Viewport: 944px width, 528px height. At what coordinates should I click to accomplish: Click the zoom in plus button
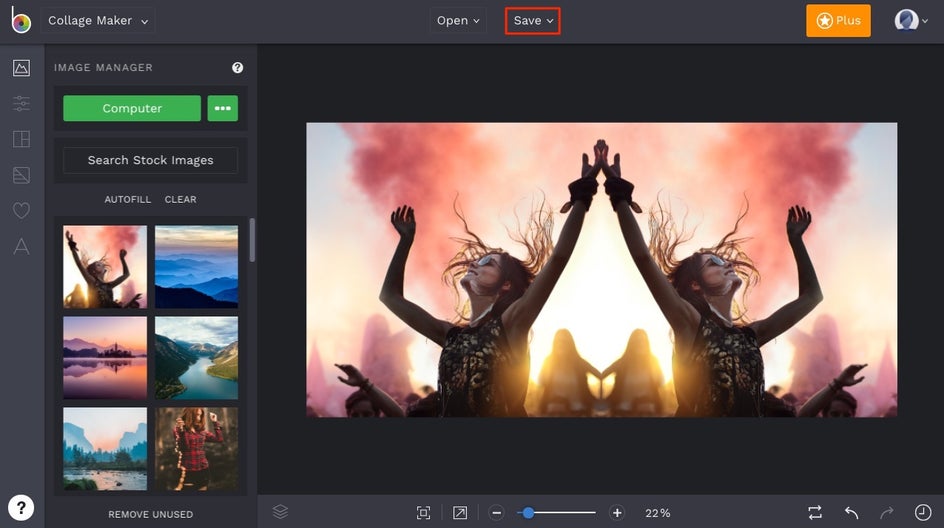617,513
